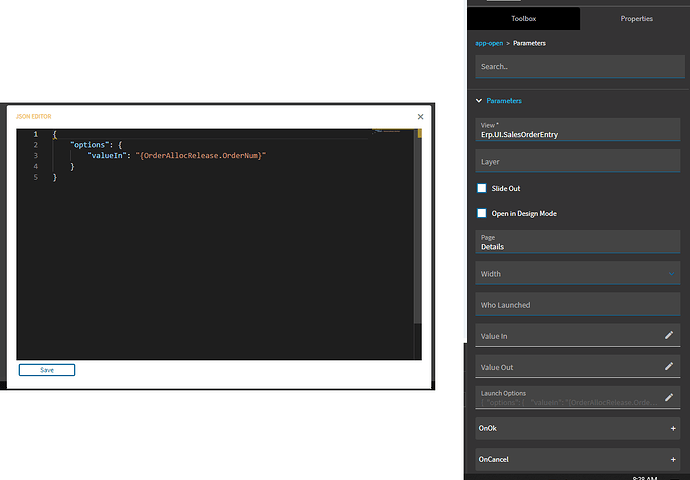Click the "valueIn" key in line 3
Viewport: 690px width, 480px height.
click(x=107, y=156)
